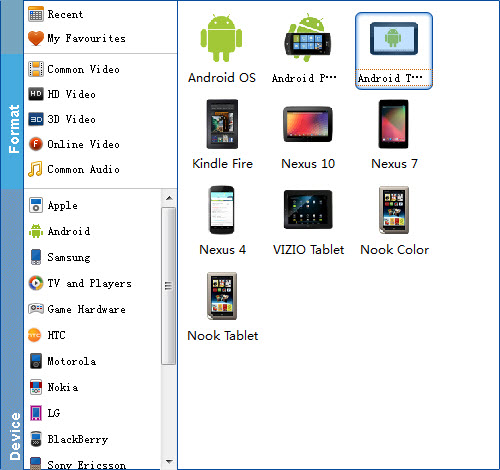Select Apple in the device list
The width and height of the screenshot is (500, 470).
93,205
